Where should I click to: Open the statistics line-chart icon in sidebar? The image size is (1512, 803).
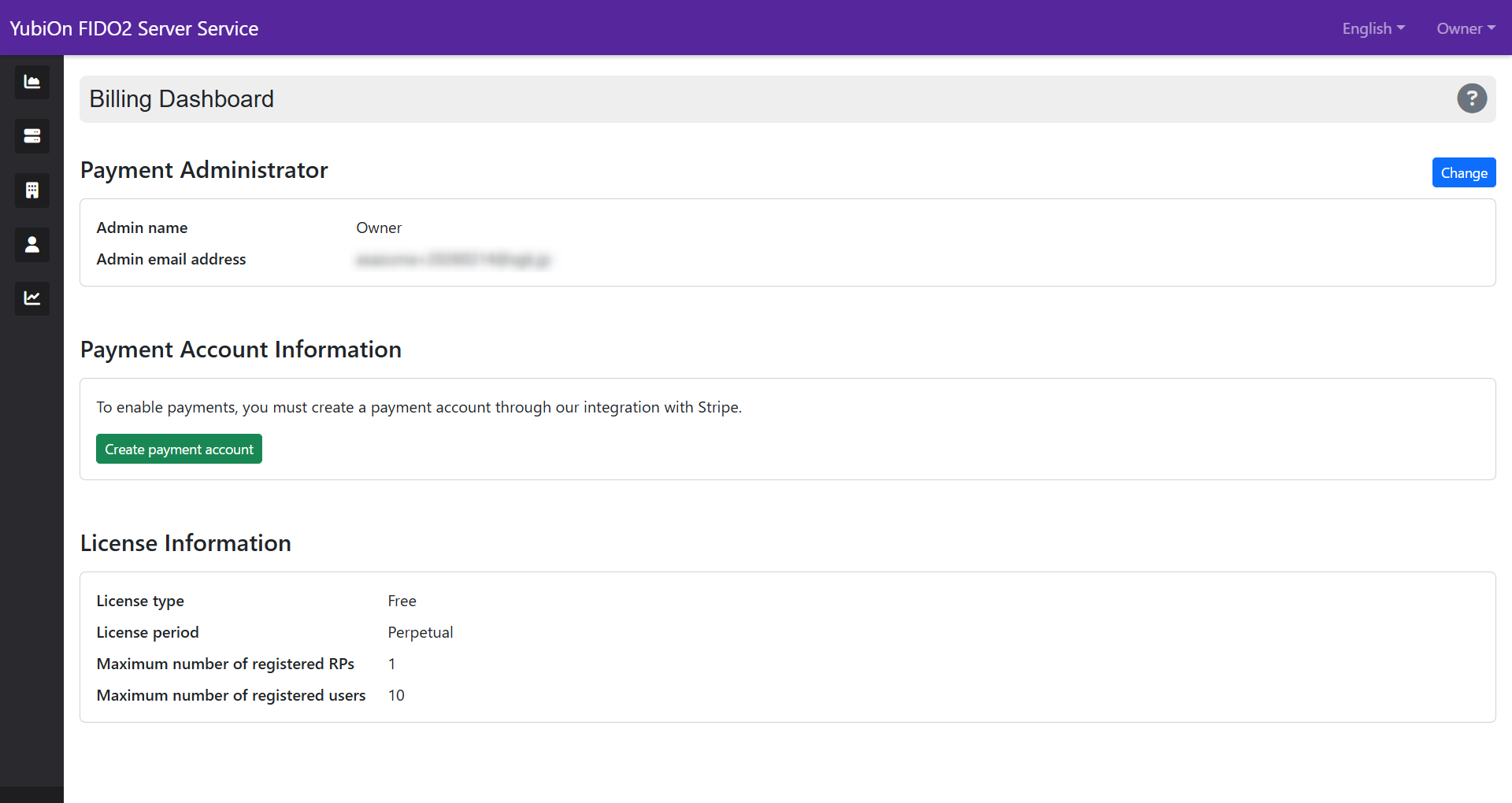(x=31, y=298)
